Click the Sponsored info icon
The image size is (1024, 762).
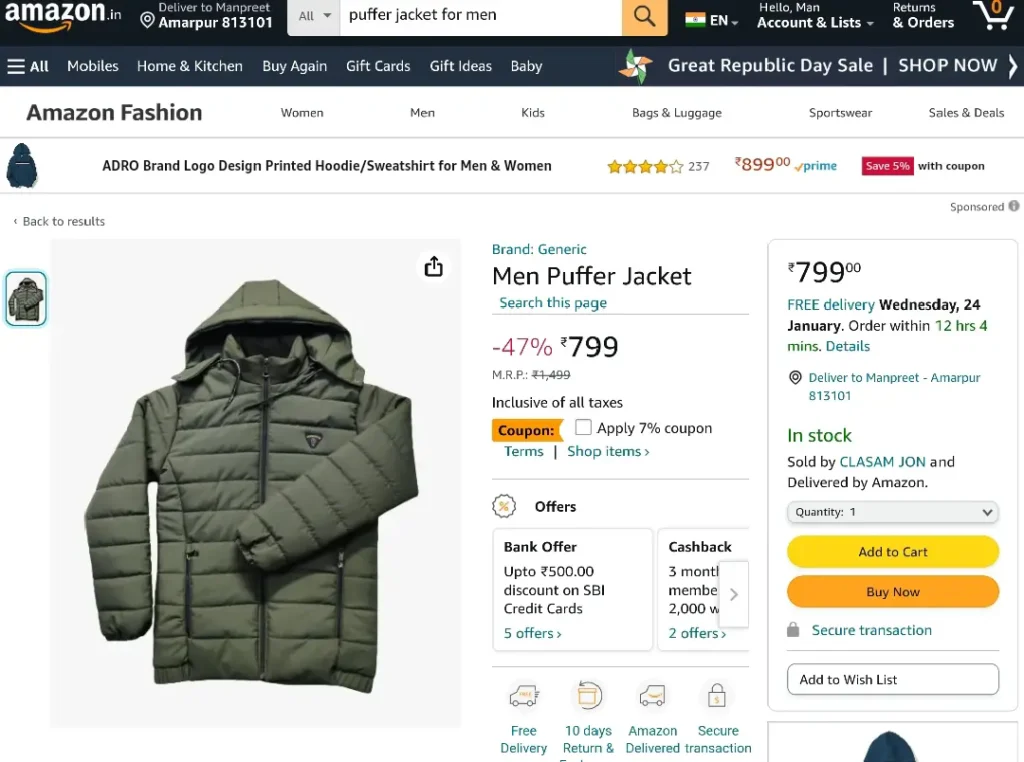1013,206
